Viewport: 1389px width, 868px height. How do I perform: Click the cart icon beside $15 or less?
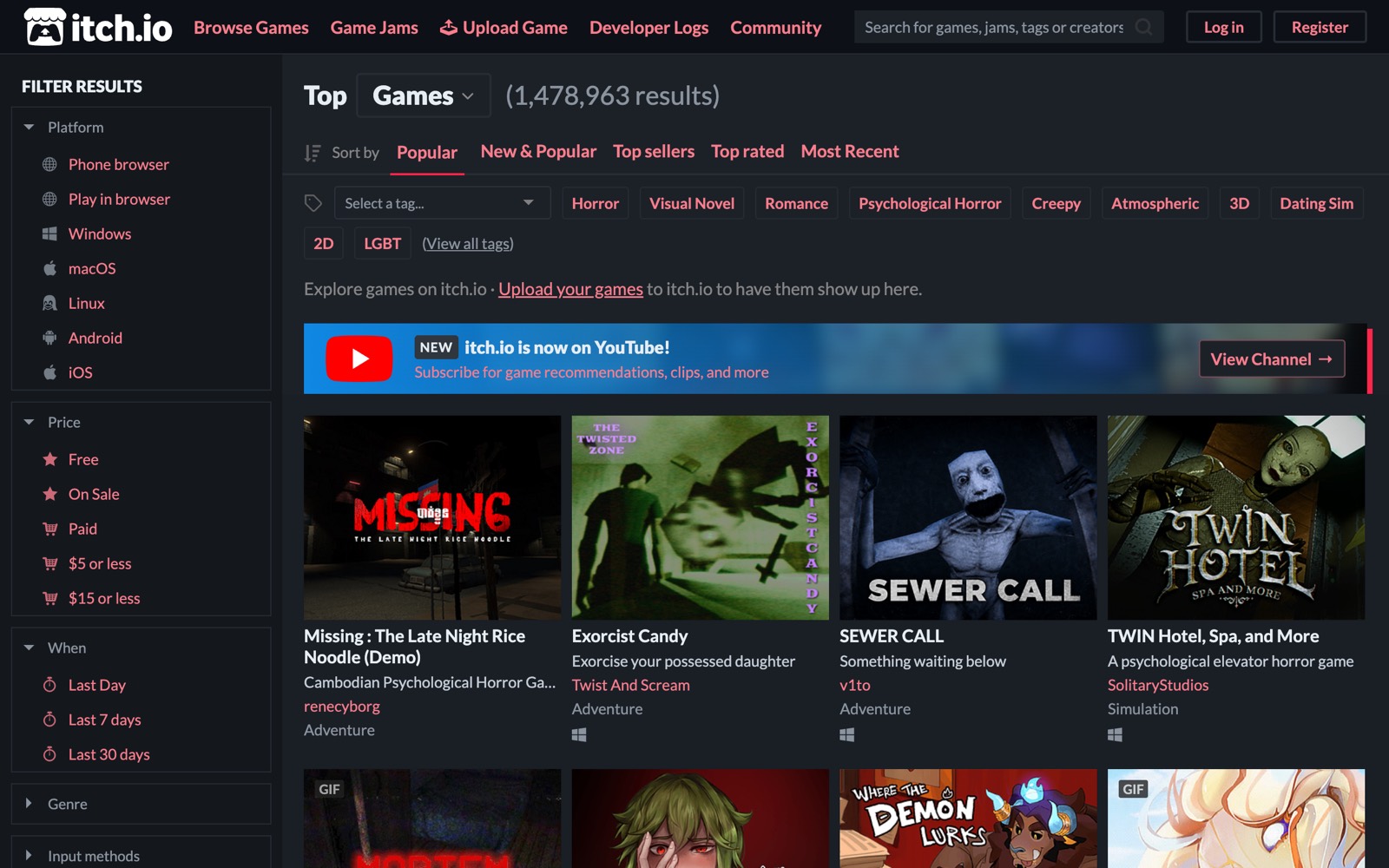(x=50, y=598)
